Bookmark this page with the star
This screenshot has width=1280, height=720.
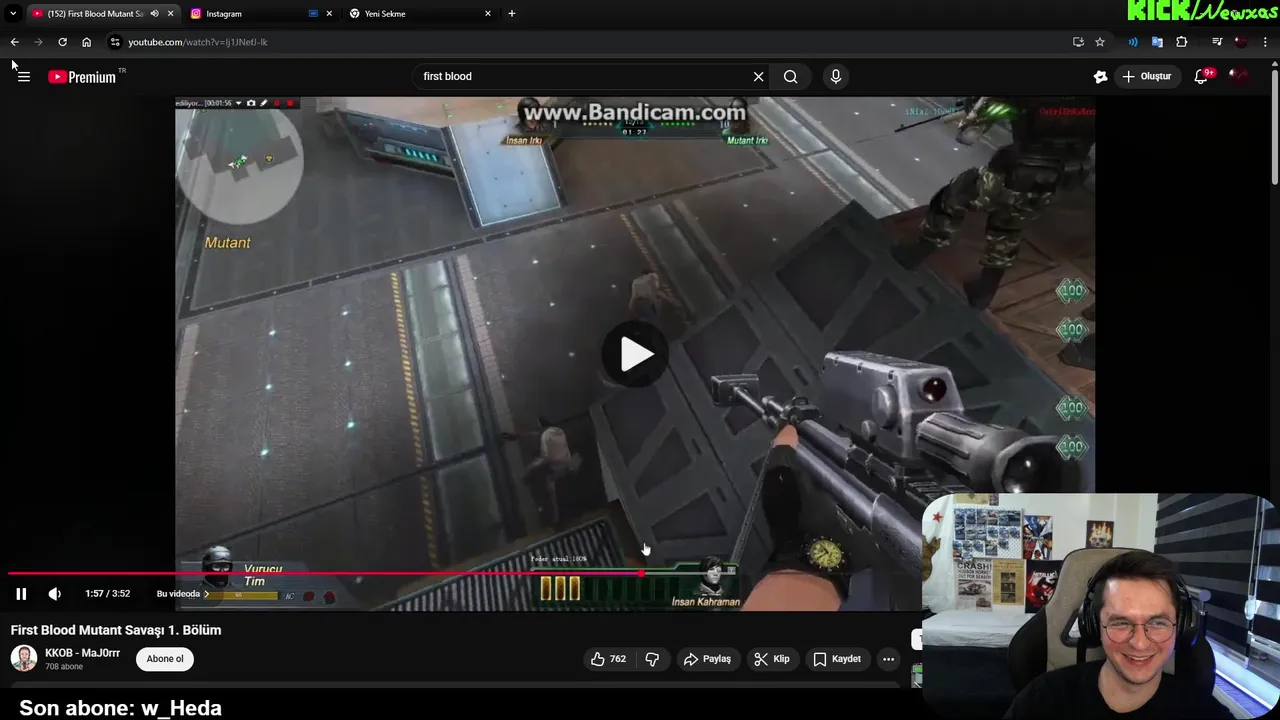tap(1100, 42)
